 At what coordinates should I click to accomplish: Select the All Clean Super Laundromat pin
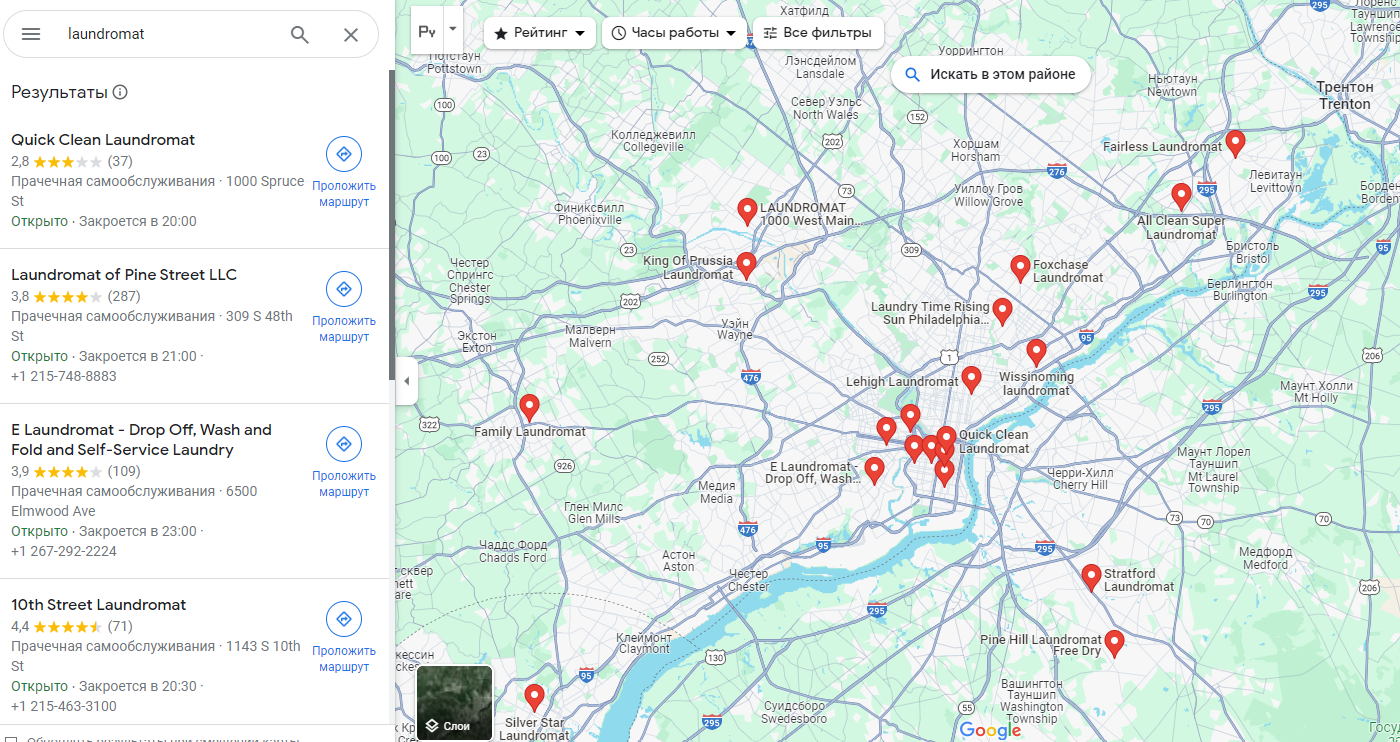[1181, 196]
